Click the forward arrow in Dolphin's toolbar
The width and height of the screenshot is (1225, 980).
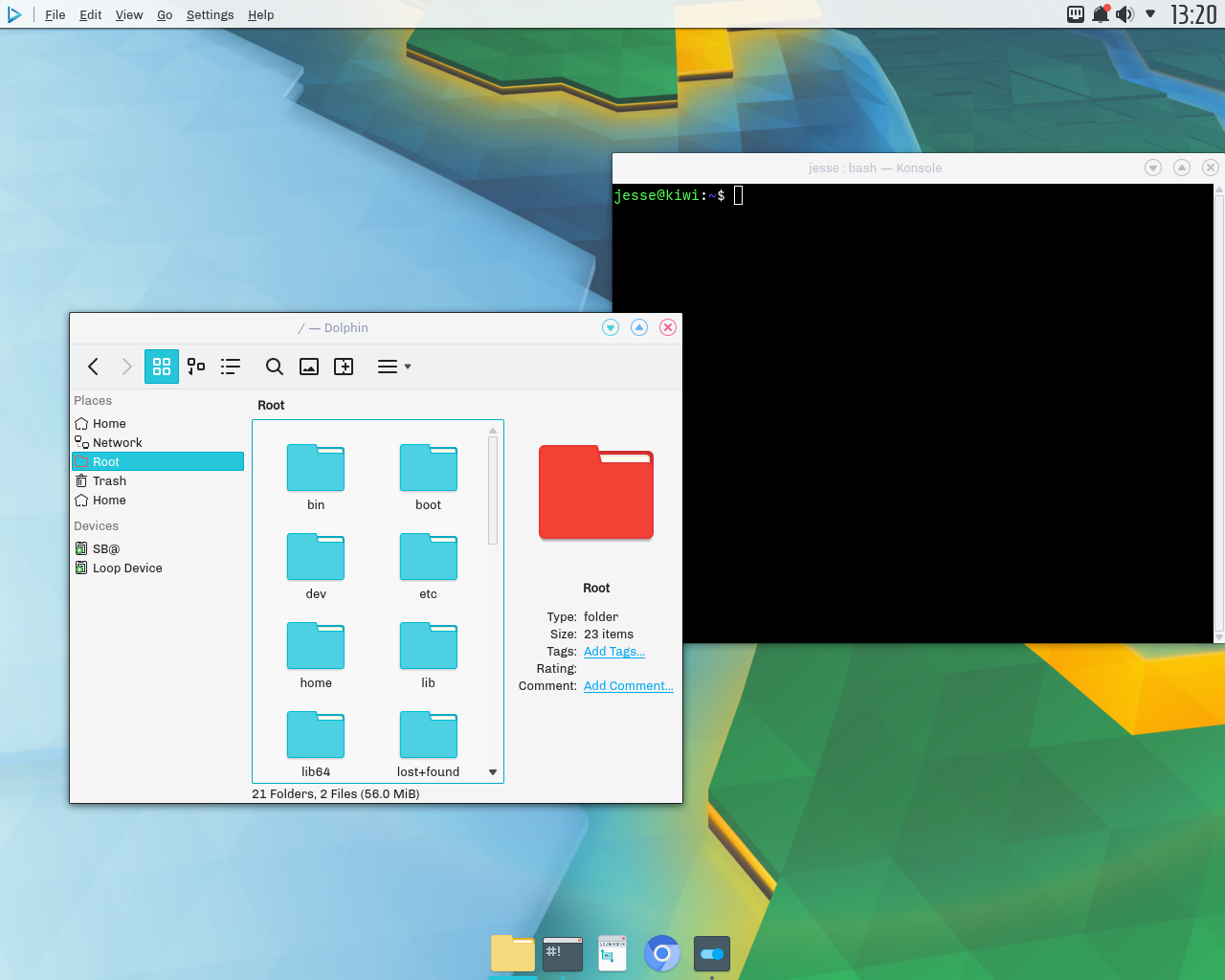[x=126, y=367]
